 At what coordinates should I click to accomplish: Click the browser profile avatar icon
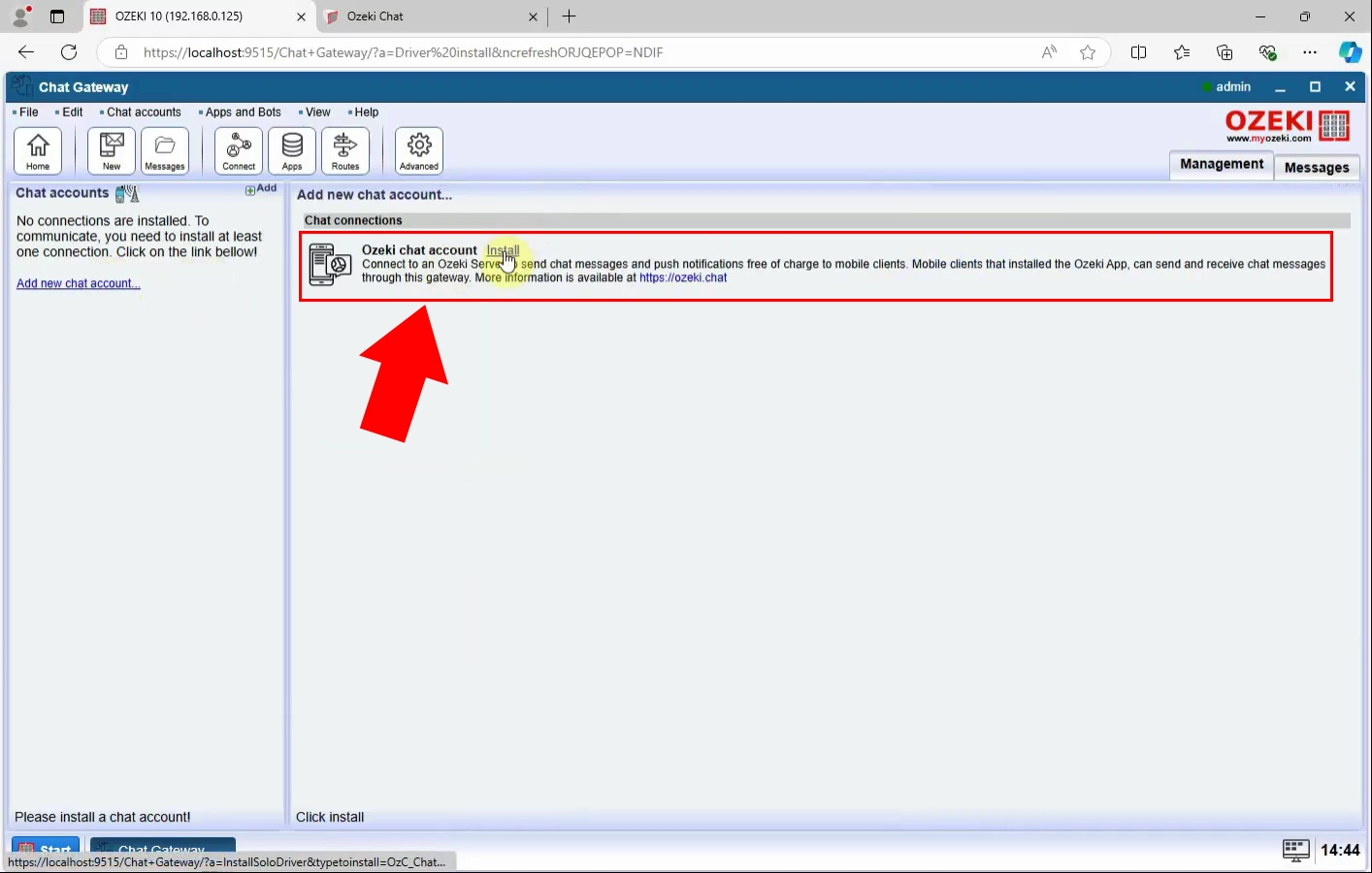pyautogui.click(x=20, y=16)
